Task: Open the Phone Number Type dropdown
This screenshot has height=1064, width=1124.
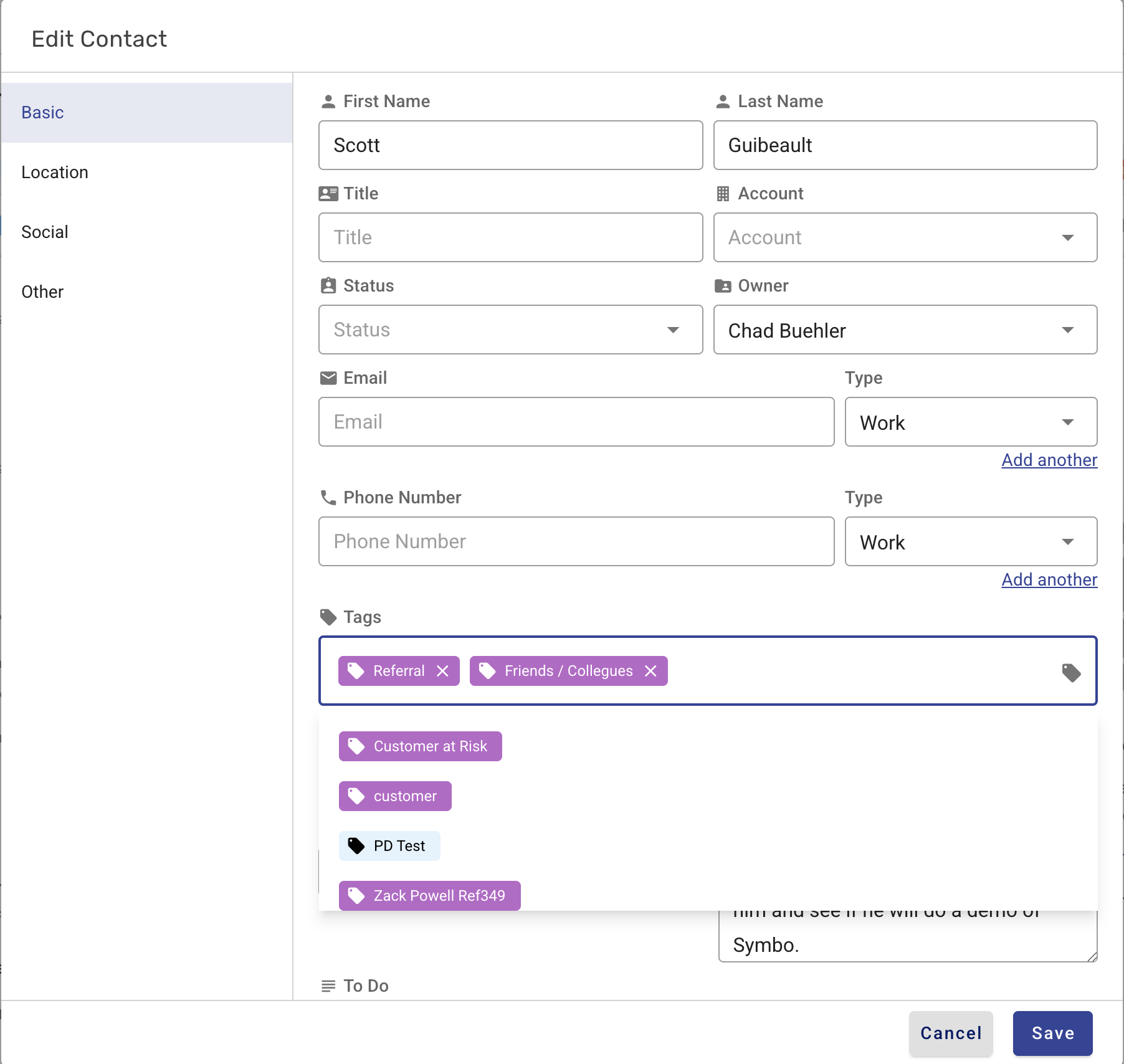Action: click(x=970, y=541)
